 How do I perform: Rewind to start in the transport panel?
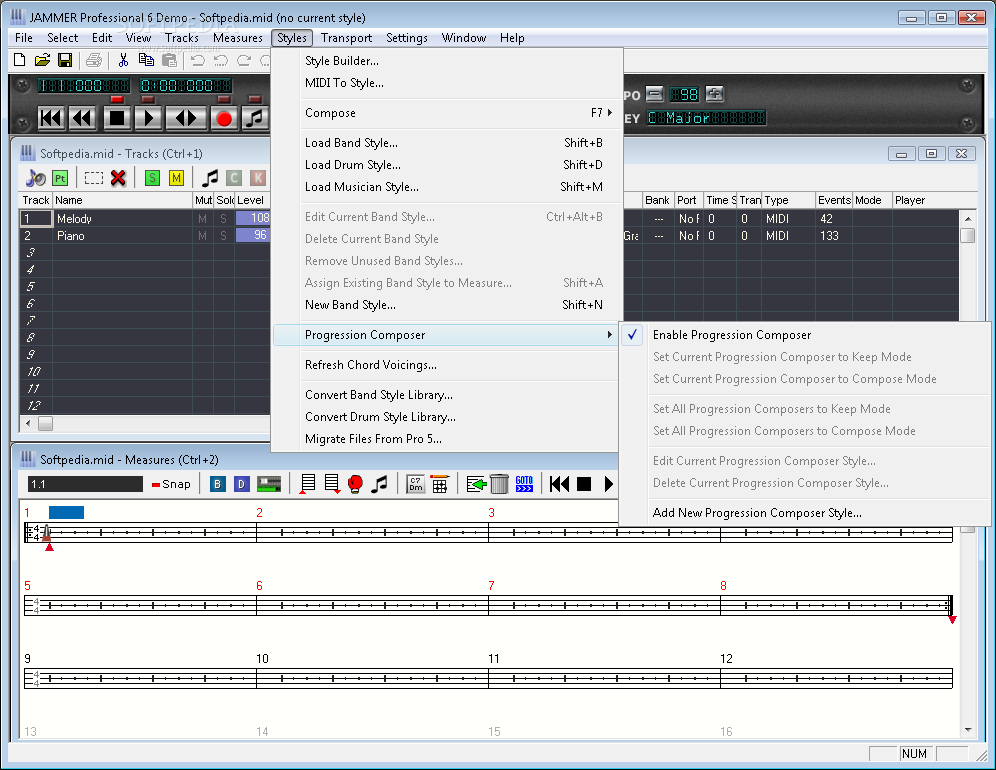click(51, 118)
